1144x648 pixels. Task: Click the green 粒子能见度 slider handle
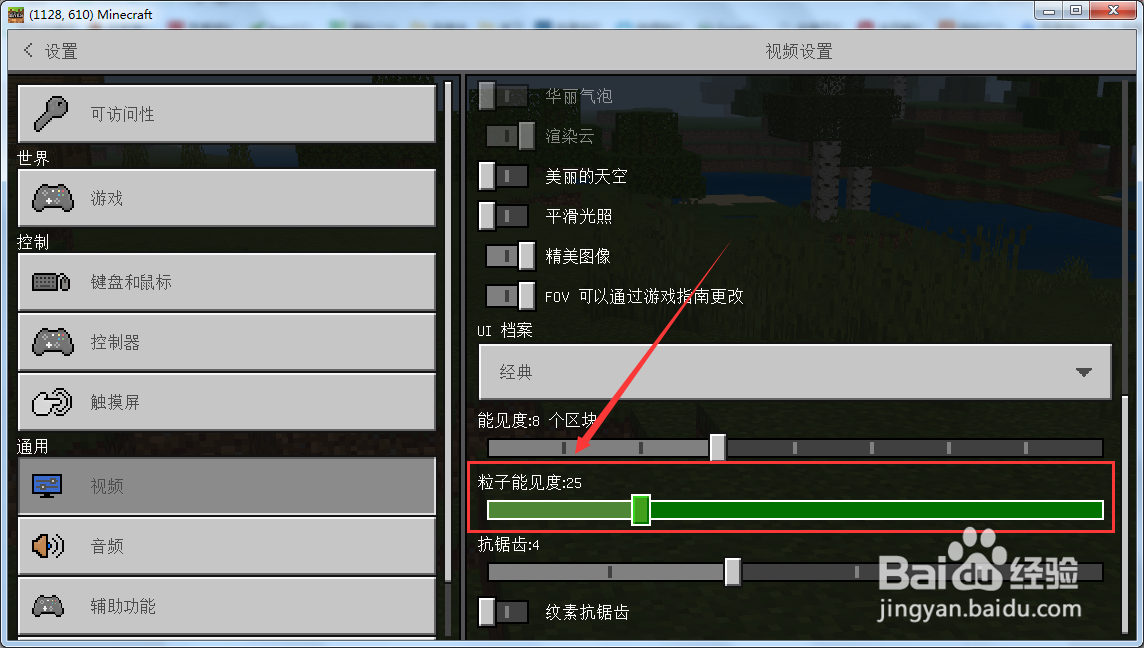pyautogui.click(x=641, y=509)
